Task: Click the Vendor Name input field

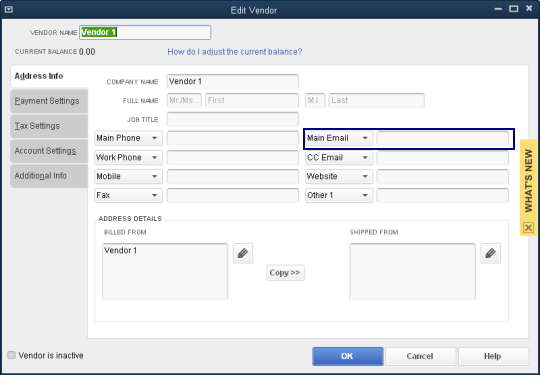Action: [x=145, y=32]
